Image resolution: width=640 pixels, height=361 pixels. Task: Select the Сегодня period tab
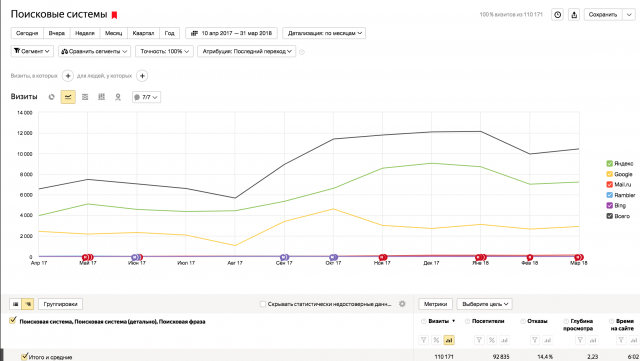click(x=27, y=33)
